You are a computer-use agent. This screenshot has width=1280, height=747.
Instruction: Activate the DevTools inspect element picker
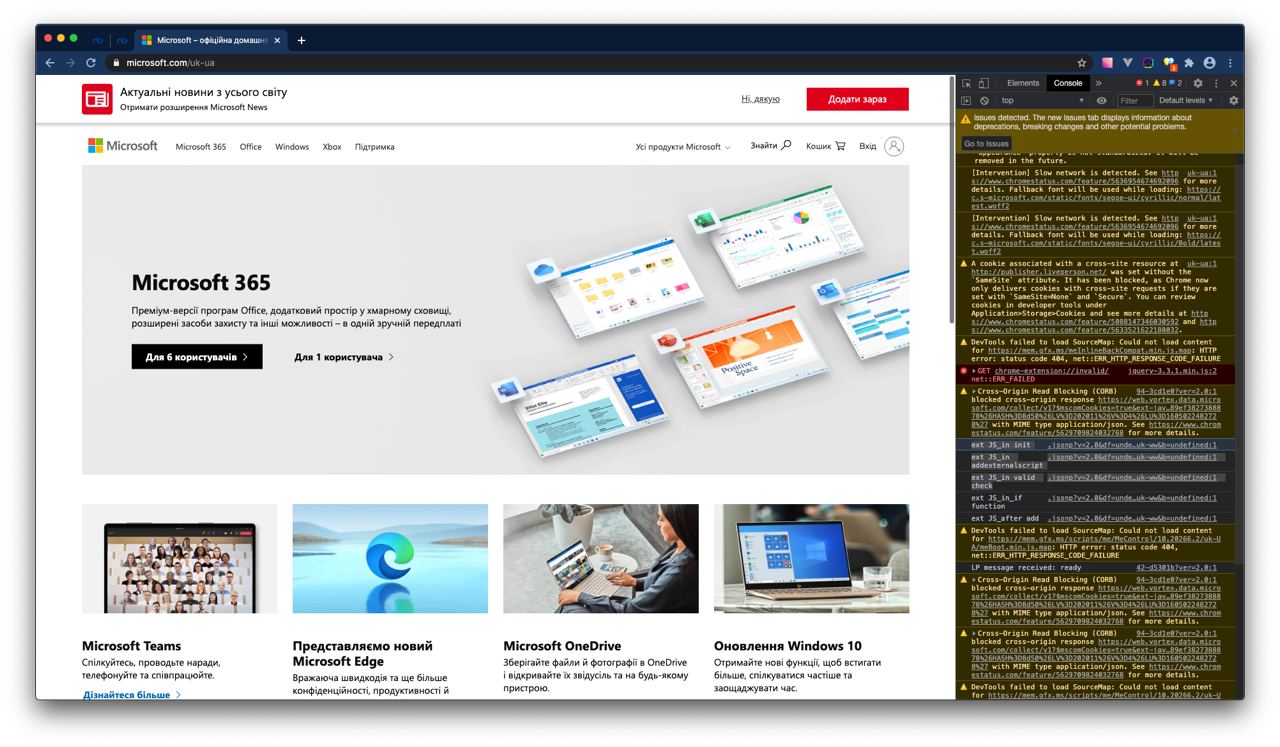[x=967, y=84]
